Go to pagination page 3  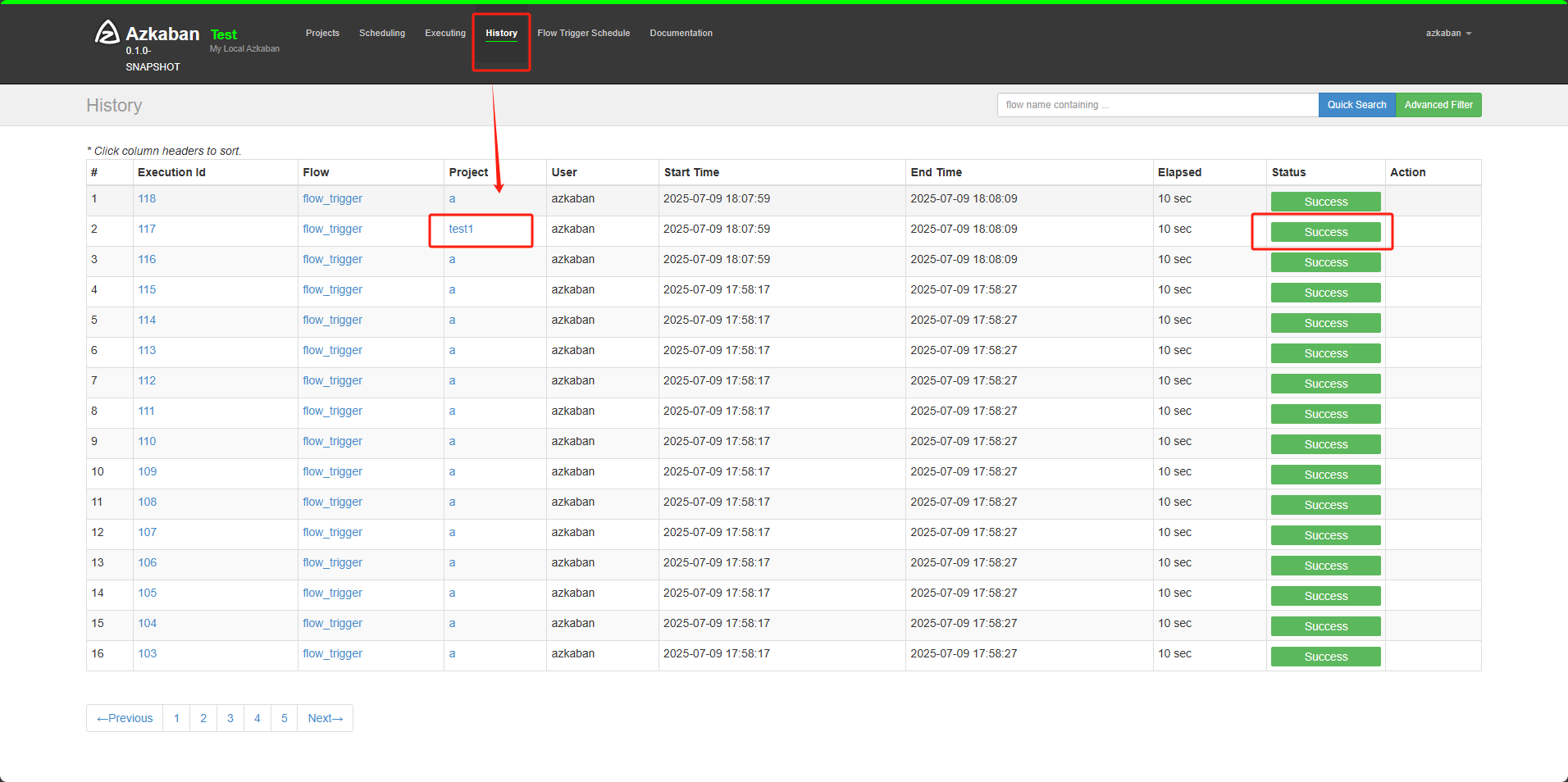tap(230, 719)
